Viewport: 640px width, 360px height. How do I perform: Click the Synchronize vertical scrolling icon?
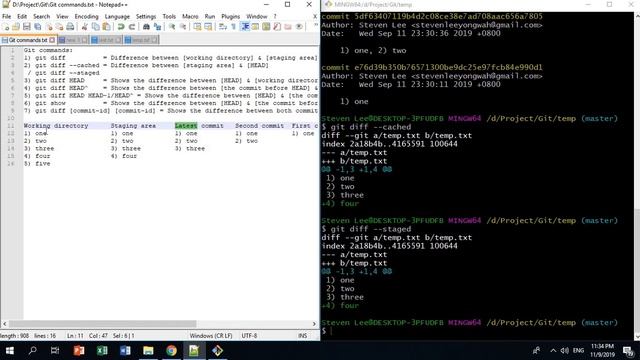click(198, 27)
